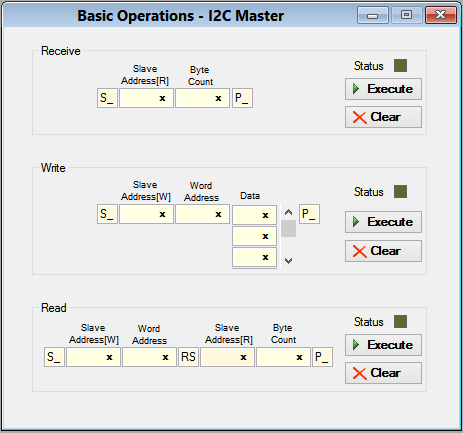The height and width of the screenshot is (433, 463).
Task: Click the P_ stop box in Write
Action: (x=309, y=214)
